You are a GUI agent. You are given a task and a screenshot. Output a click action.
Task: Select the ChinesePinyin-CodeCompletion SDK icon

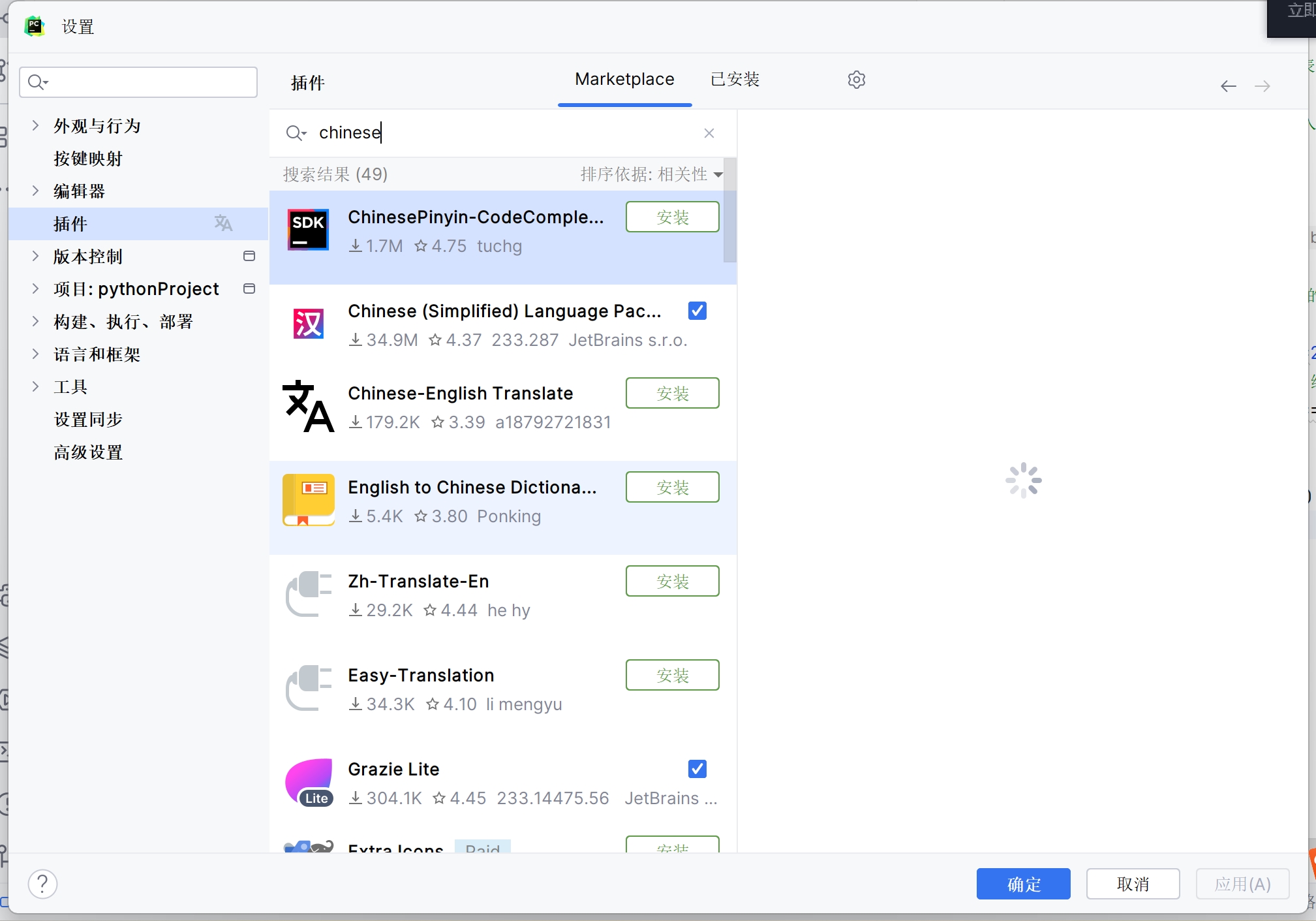coord(308,230)
